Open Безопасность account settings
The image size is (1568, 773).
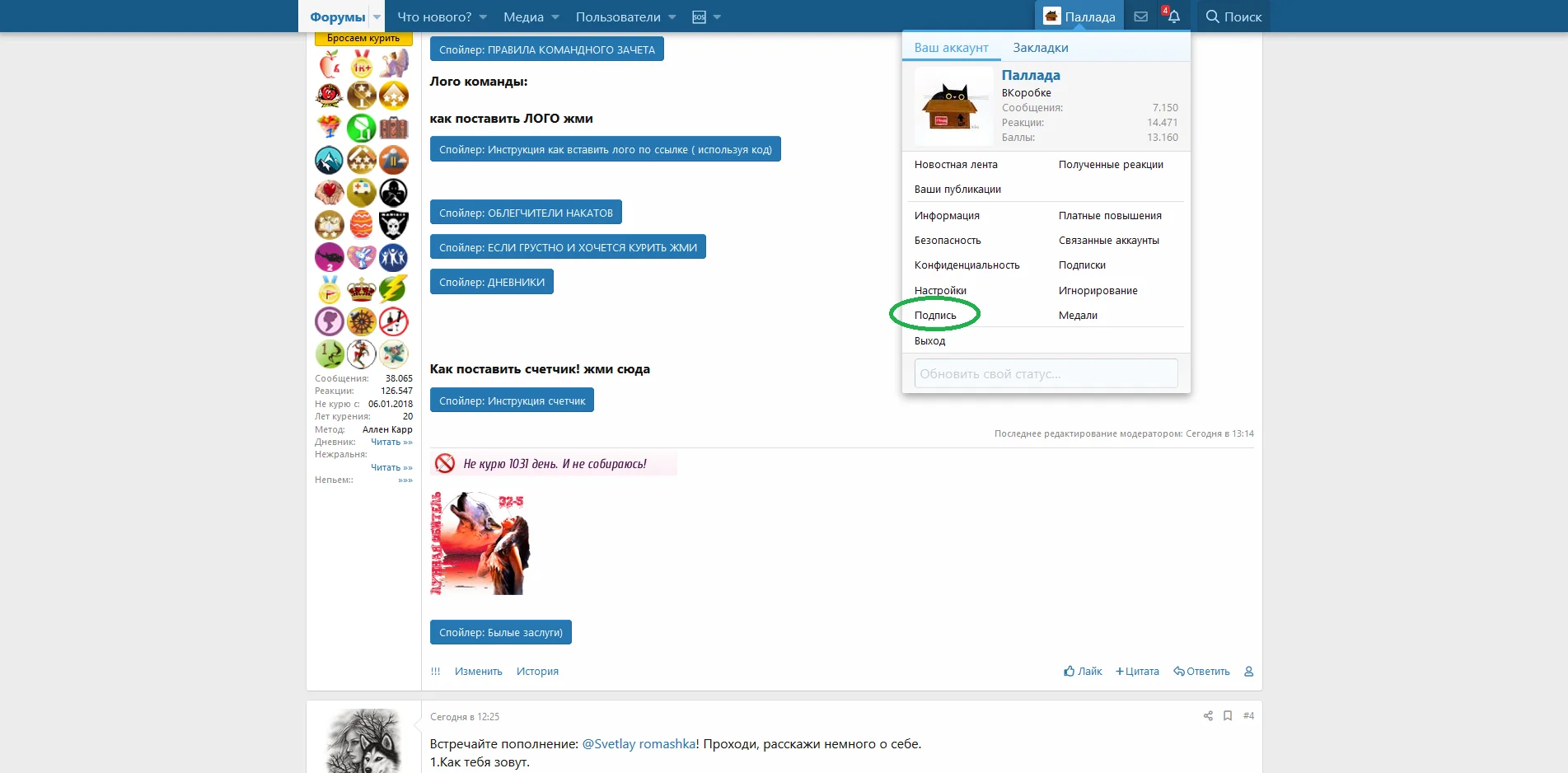[948, 241]
